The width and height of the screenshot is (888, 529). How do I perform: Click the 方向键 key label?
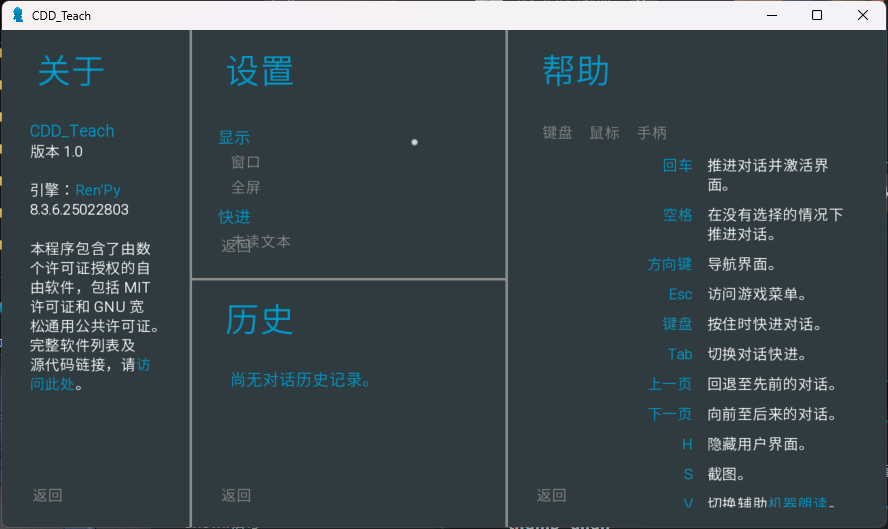pyautogui.click(x=671, y=264)
